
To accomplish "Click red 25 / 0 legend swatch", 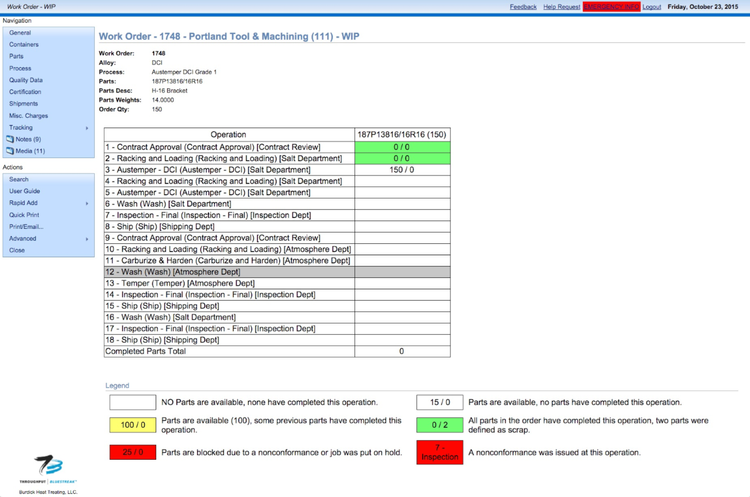I will 132,452.
